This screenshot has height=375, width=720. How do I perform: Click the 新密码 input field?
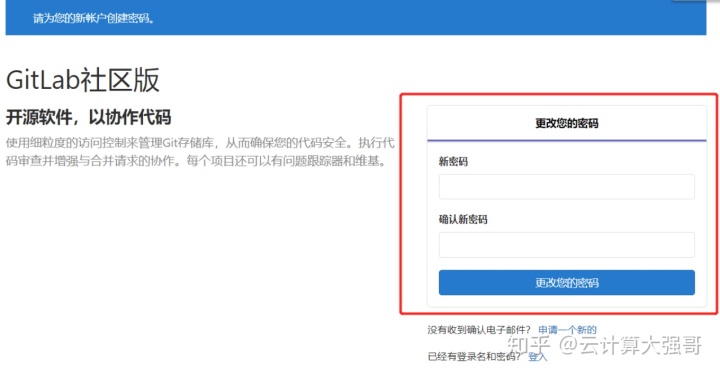567,186
